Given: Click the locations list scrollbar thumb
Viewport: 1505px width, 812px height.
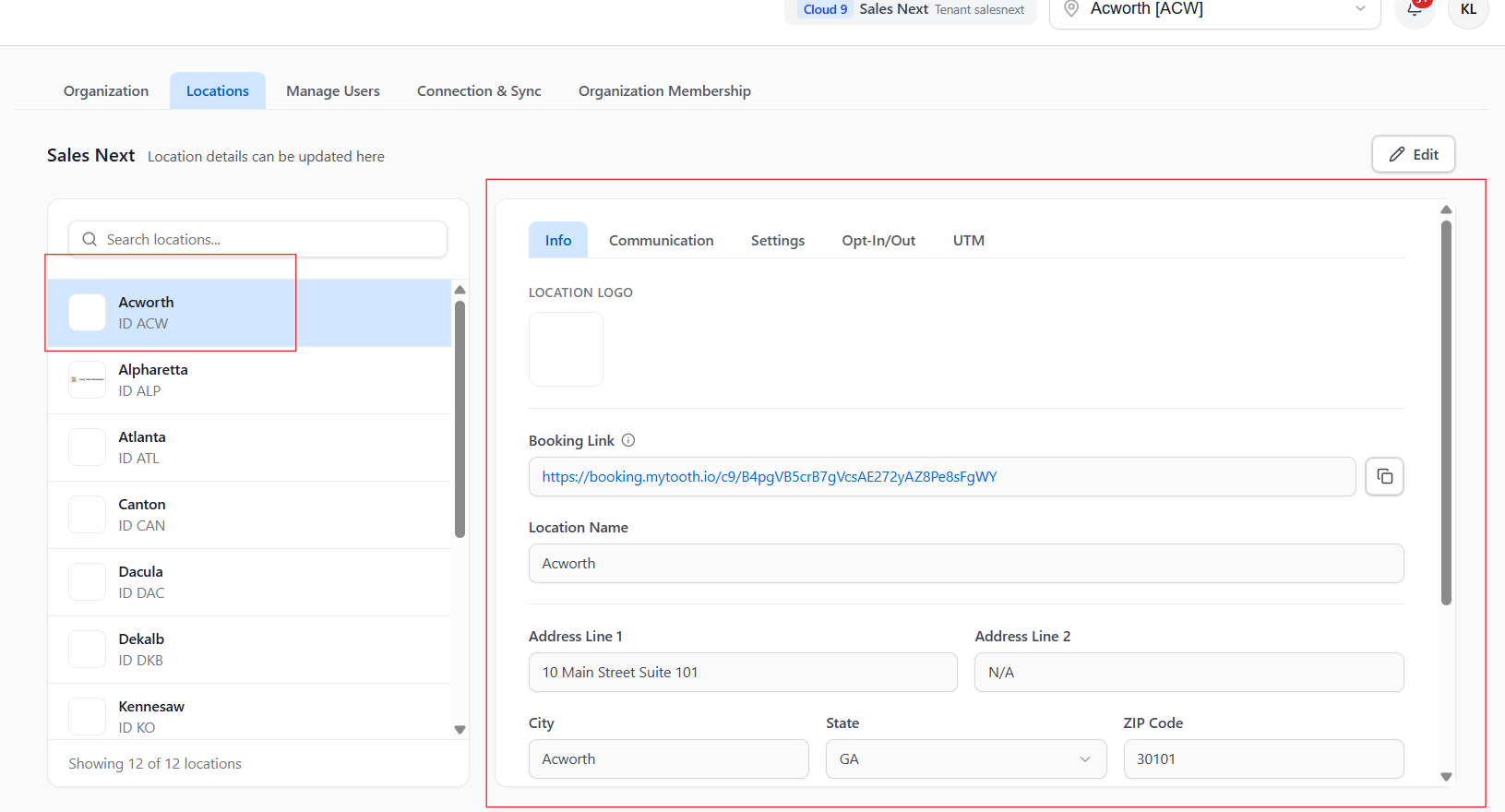Looking at the screenshot, I should click(x=460, y=419).
